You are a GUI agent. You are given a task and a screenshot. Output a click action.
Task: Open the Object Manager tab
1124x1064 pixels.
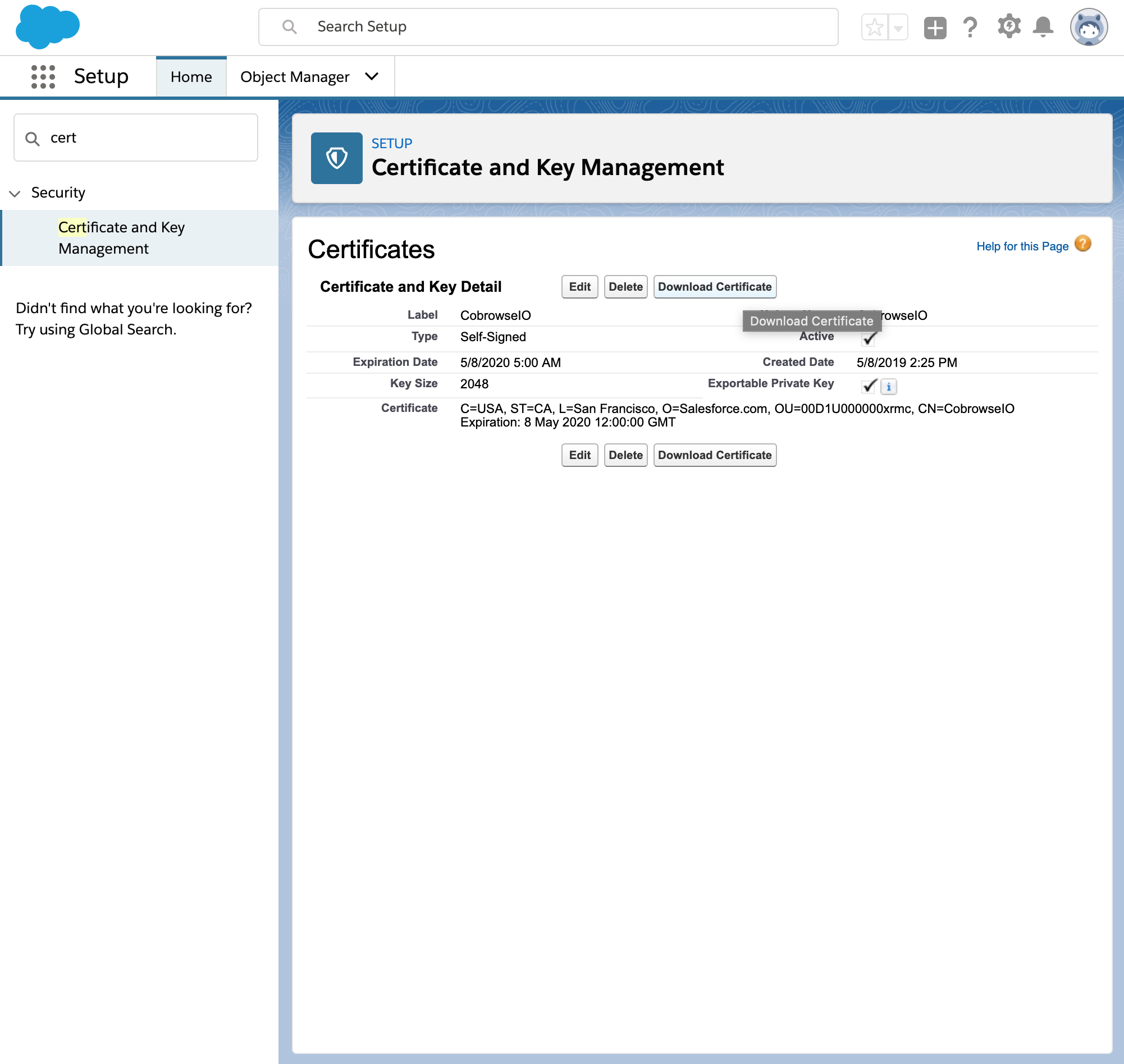295,77
